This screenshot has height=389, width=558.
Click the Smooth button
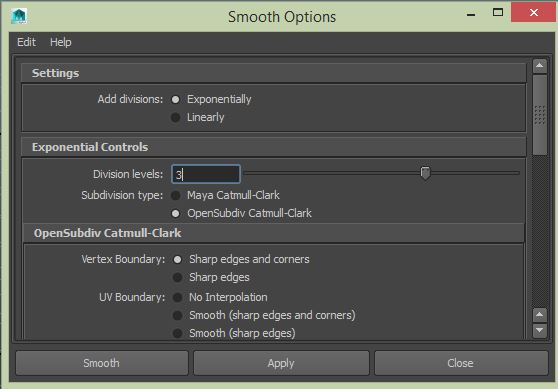(x=102, y=363)
